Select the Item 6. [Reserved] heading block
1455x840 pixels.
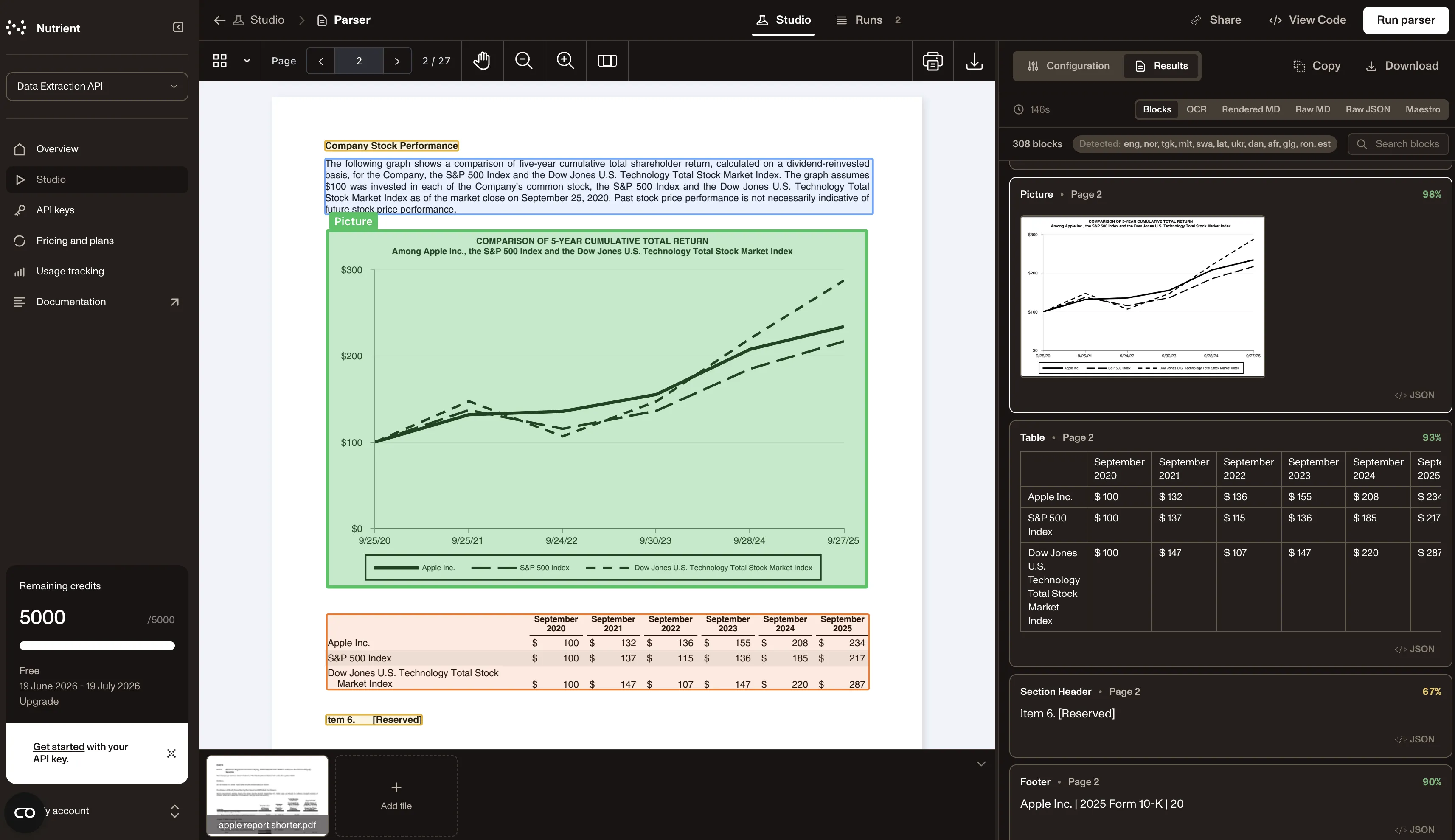click(x=374, y=720)
